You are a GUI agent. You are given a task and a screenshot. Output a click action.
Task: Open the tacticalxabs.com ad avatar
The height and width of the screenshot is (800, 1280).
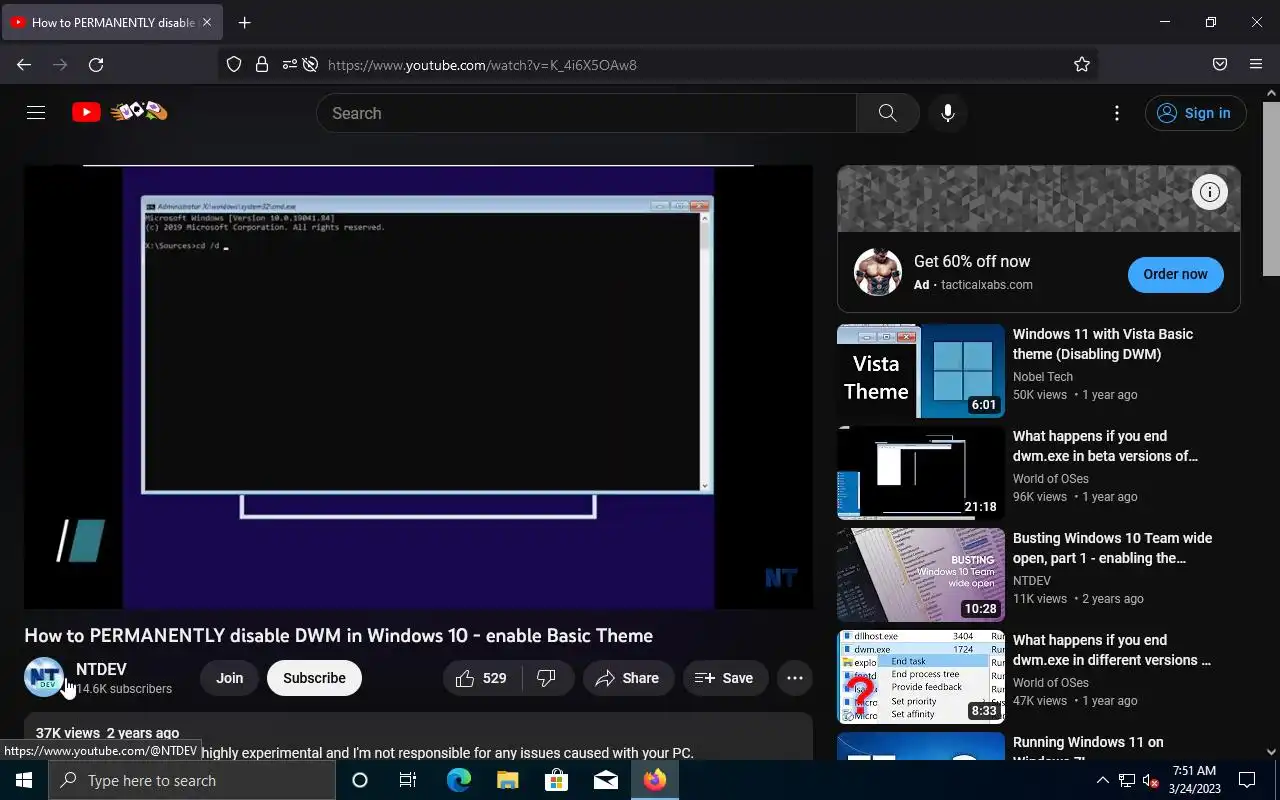(x=878, y=272)
